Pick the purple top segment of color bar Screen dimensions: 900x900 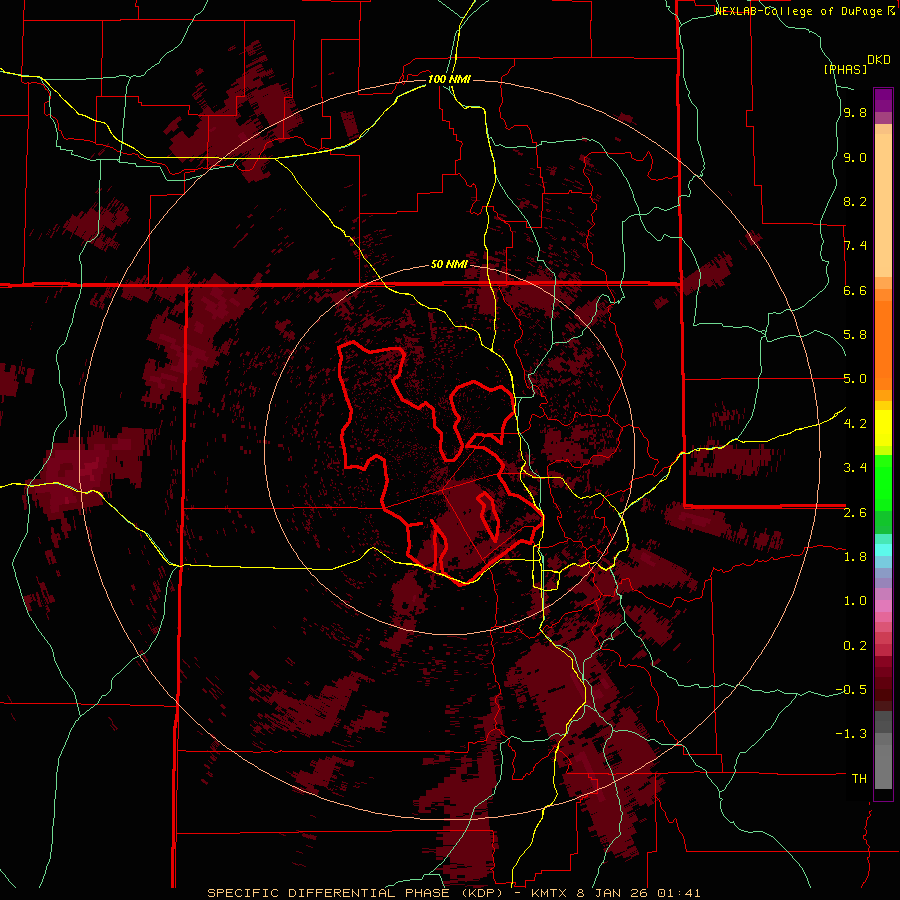tap(883, 100)
